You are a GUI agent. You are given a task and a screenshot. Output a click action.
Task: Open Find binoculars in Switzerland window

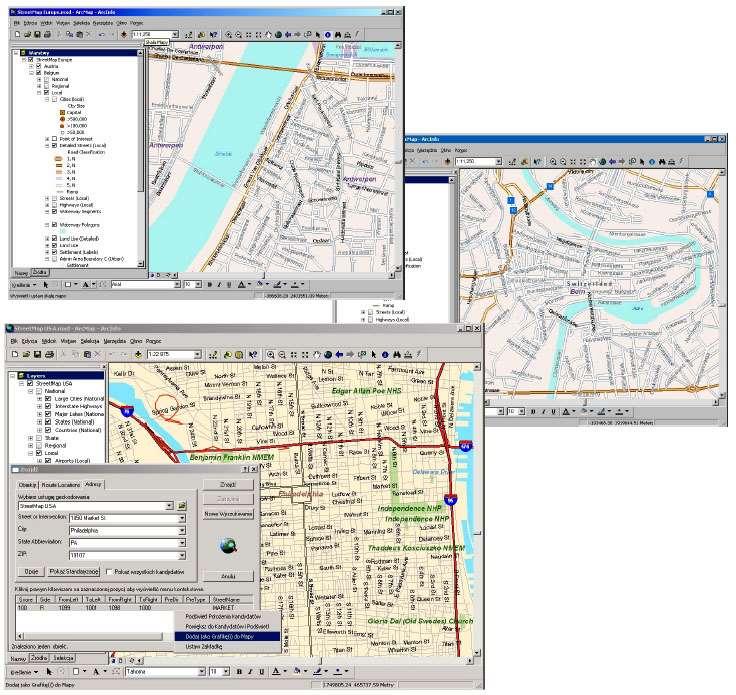[662, 161]
